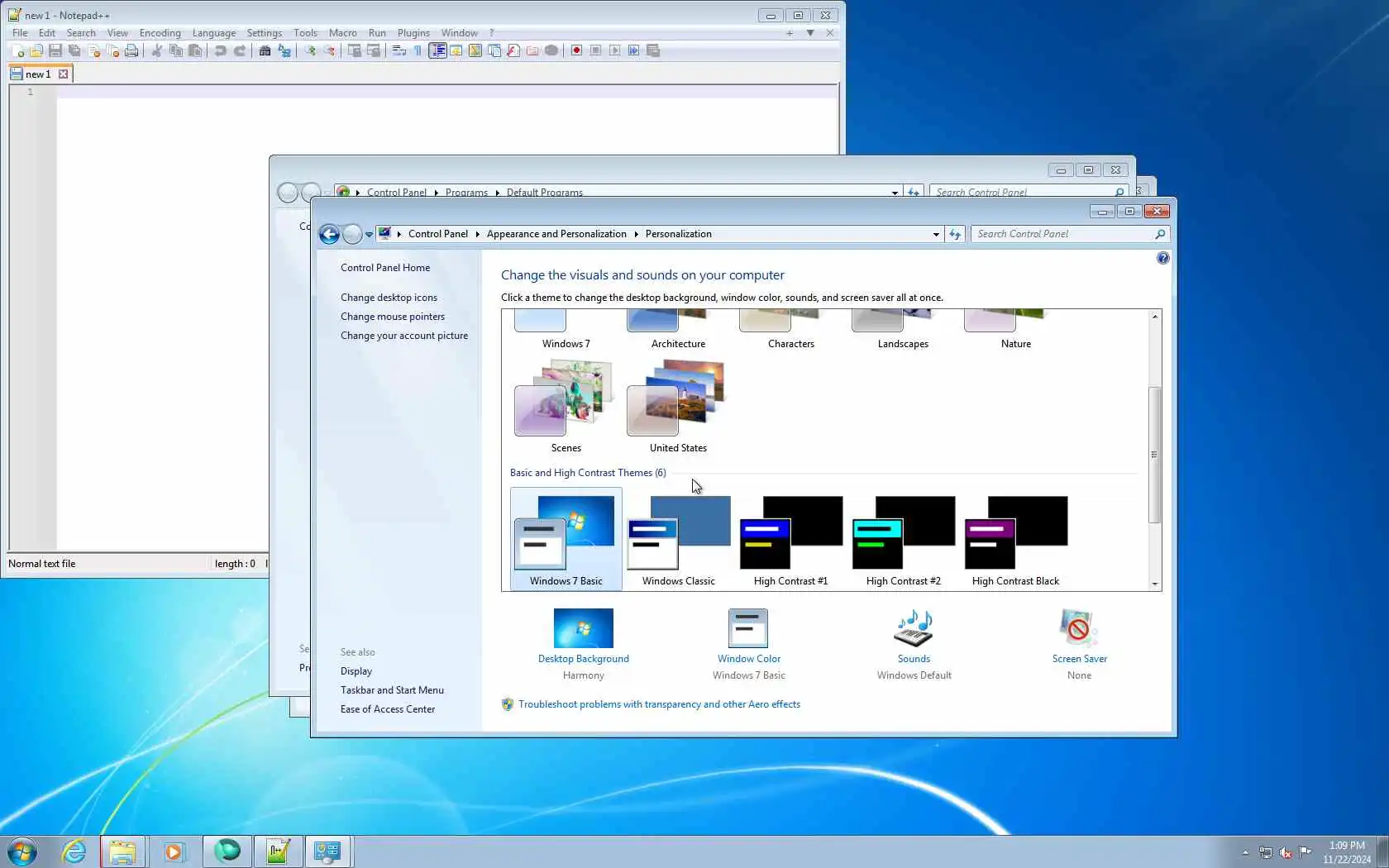
Task: Click the New file icon in Notepad++ toolbar
Action: tap(17, 50)
